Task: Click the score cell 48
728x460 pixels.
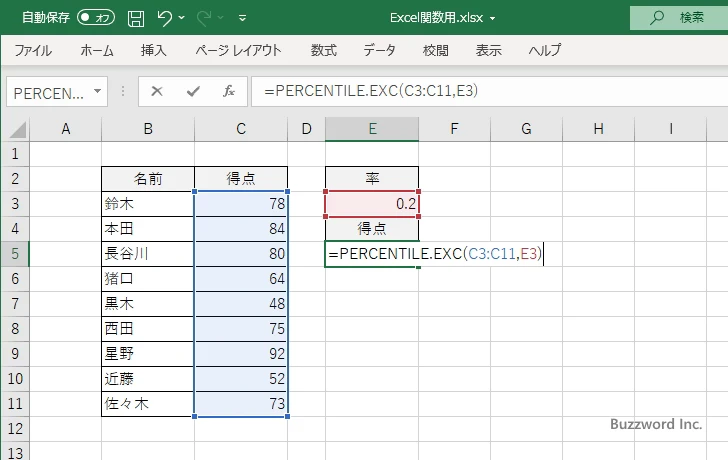Action: tap(241, 304)
